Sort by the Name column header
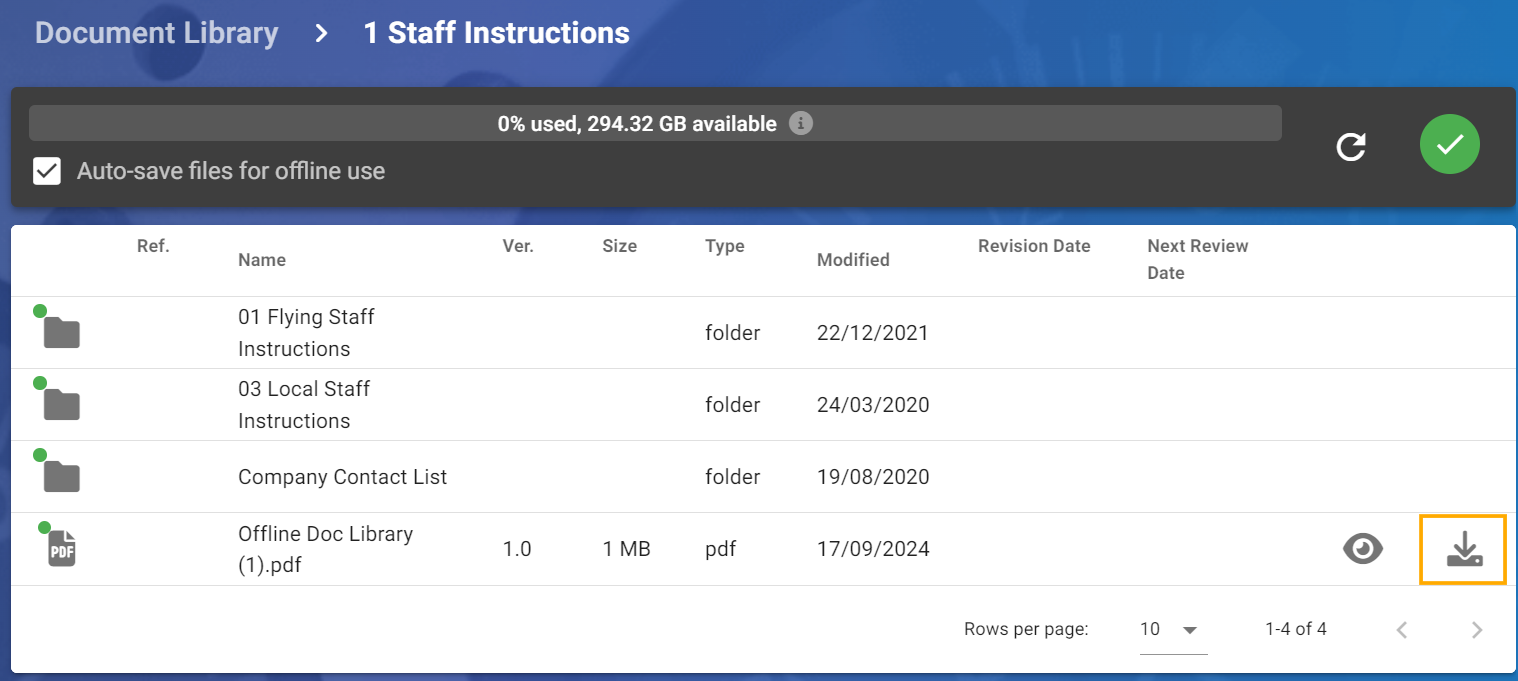 [x=262, y=260]
